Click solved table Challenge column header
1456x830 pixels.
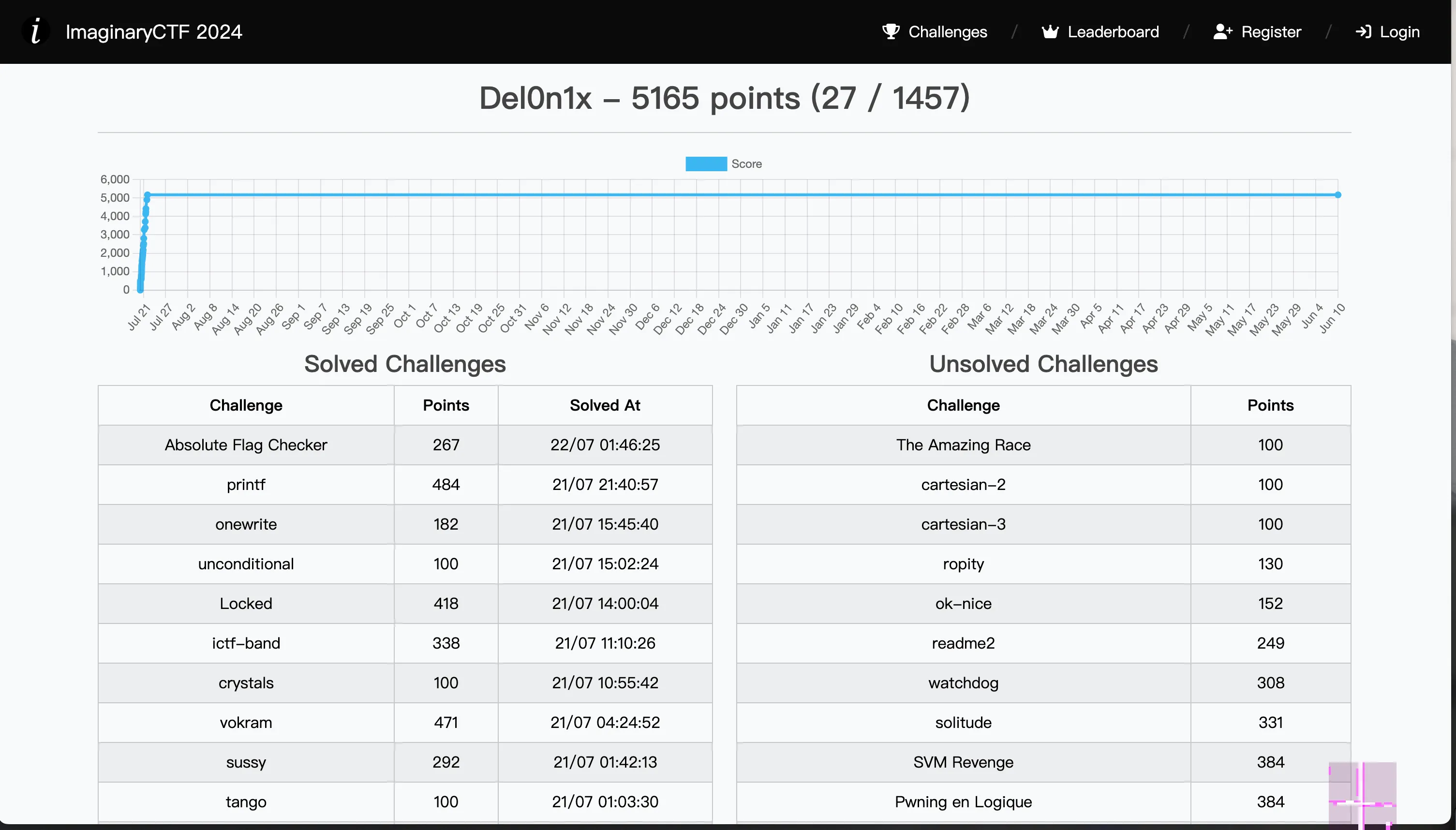[246, 405]
